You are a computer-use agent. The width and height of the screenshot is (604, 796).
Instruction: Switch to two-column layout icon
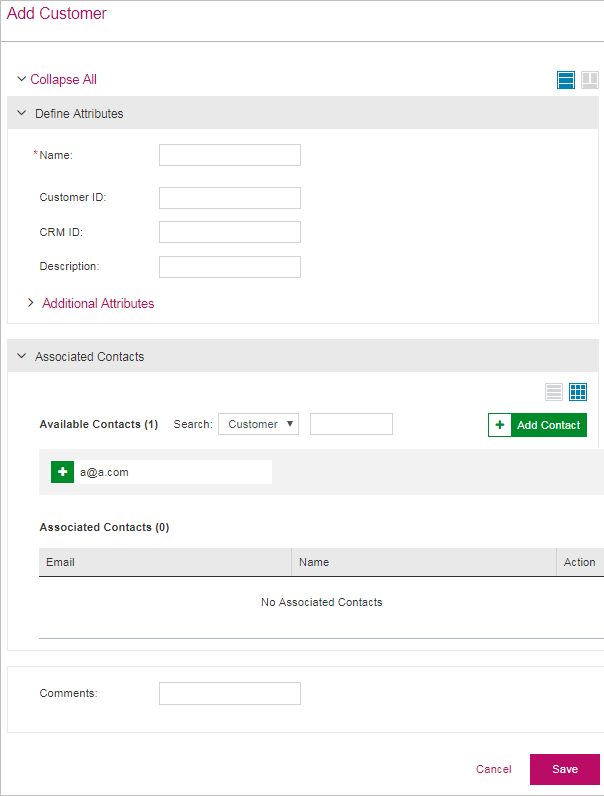tap(590, 80)
